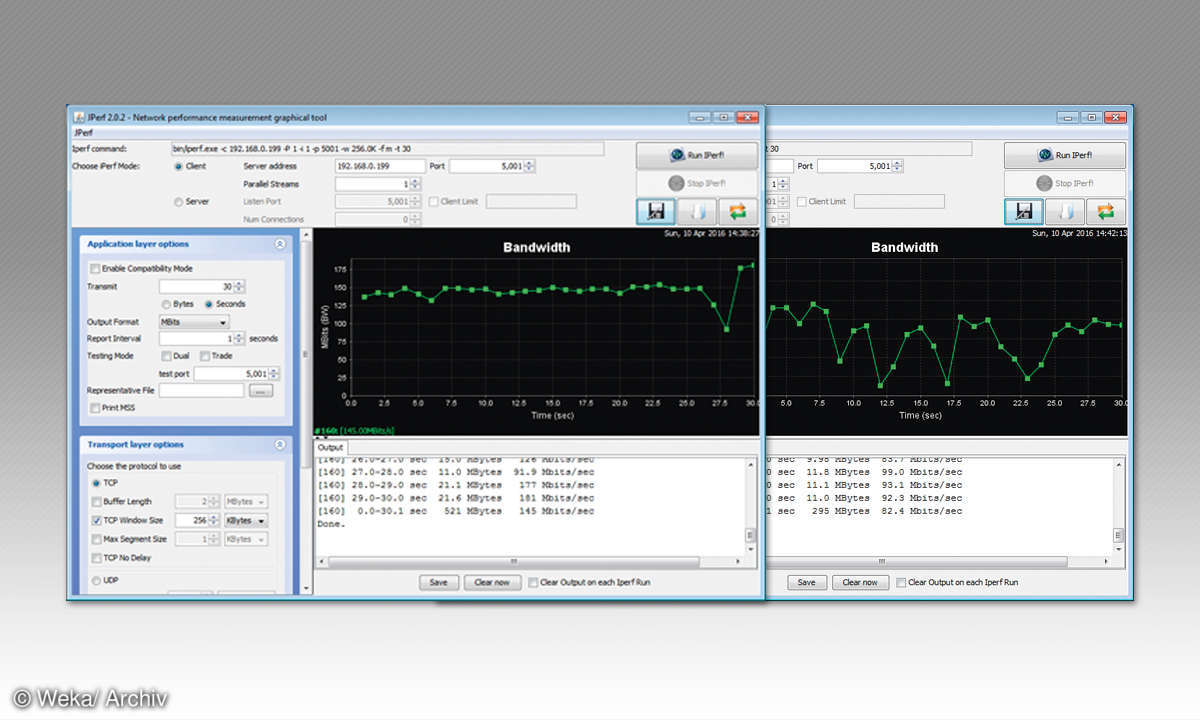Viewport: 1200px width, 720px height.
Task: Click the JPerf Java icon in the front title bar
Action: pos(79,117)
